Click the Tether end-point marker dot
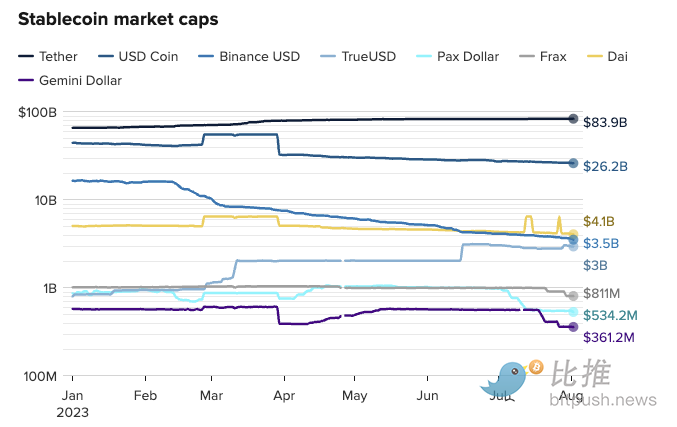 pos(573,119)
